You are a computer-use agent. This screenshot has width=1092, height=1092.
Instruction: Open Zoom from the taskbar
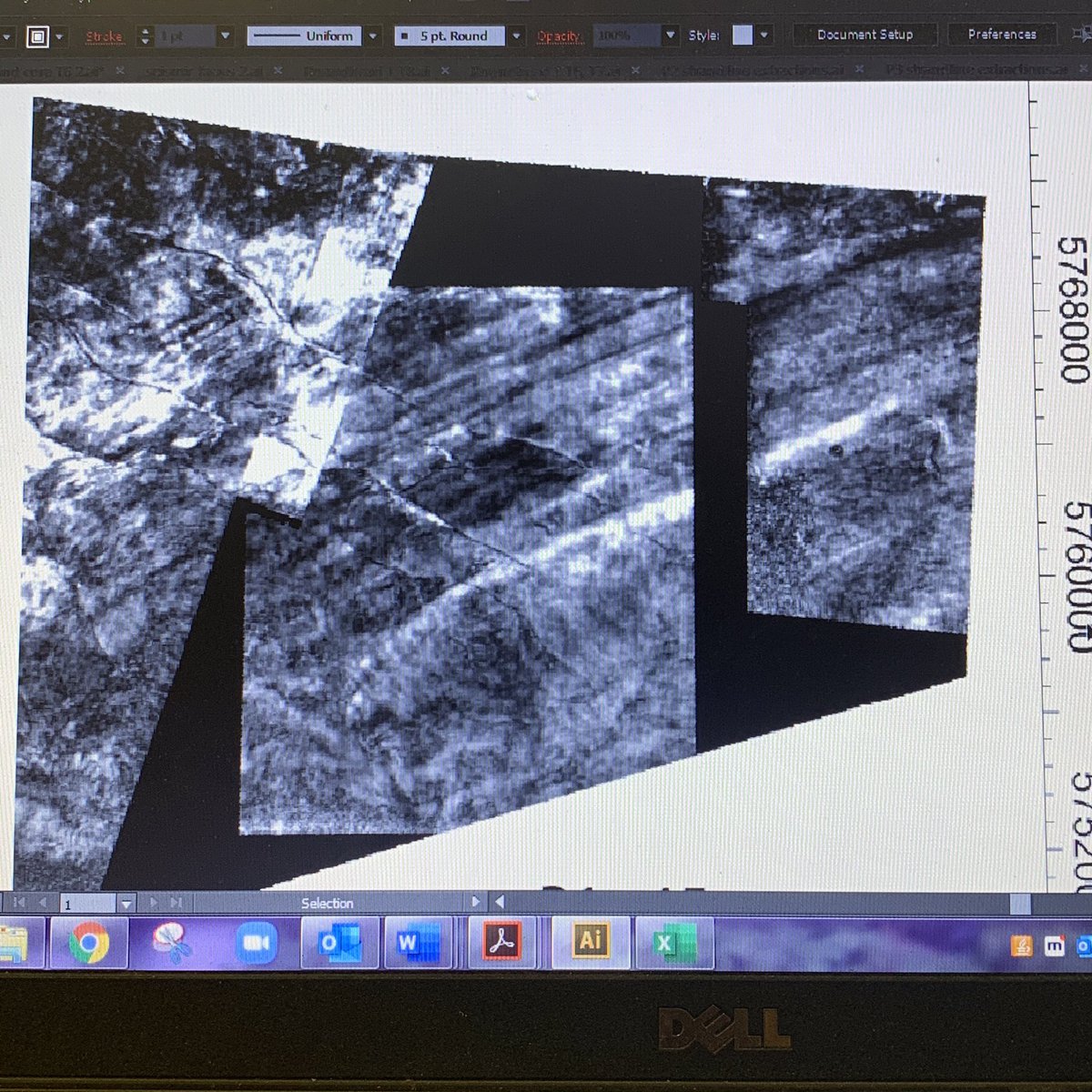[x=256, y=944]
